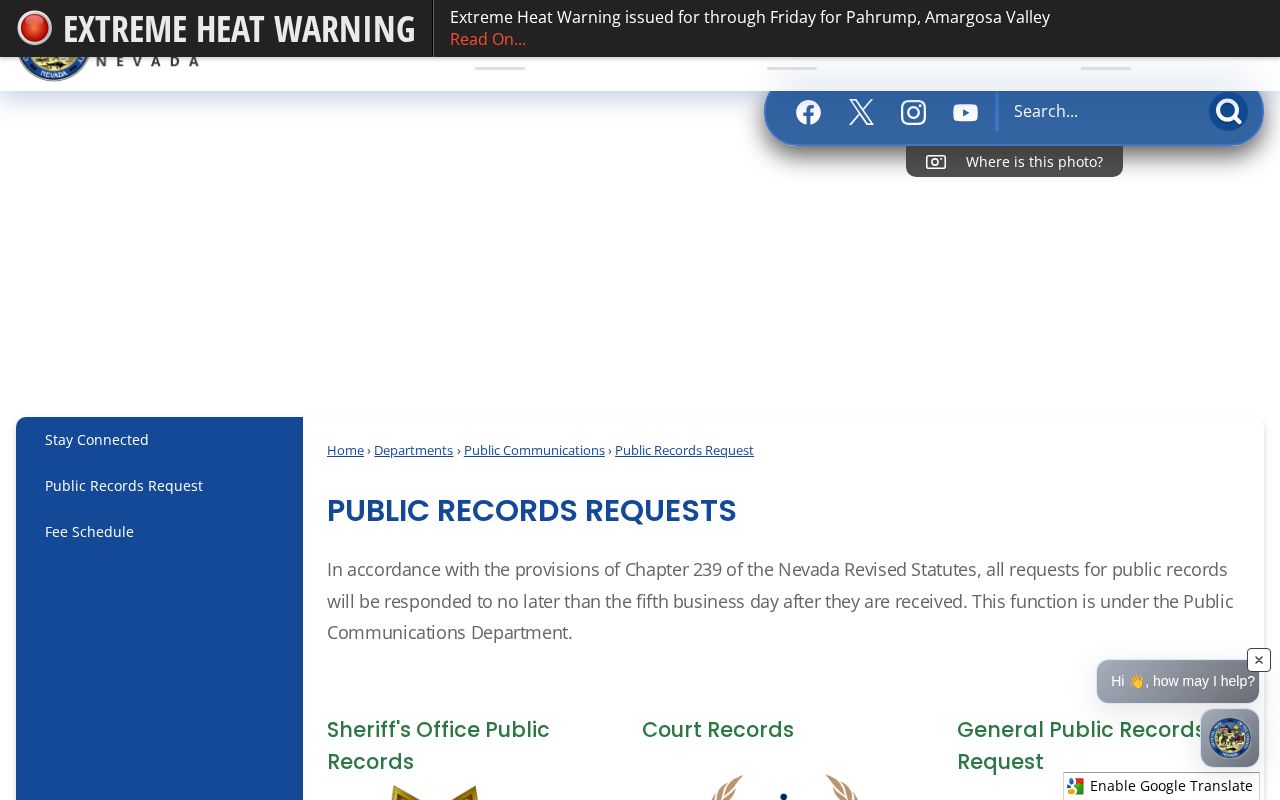Click the Extreme Heat Warning issued for Pahrump text
The height and width of the screenshot is (800, 1280).
click(x=750, y=17)
